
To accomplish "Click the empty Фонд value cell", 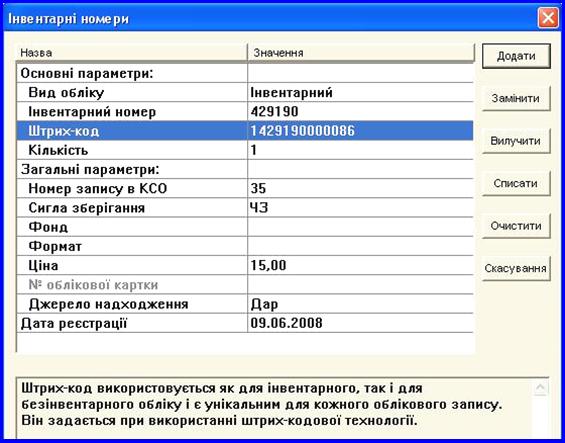I will [360, 227].
